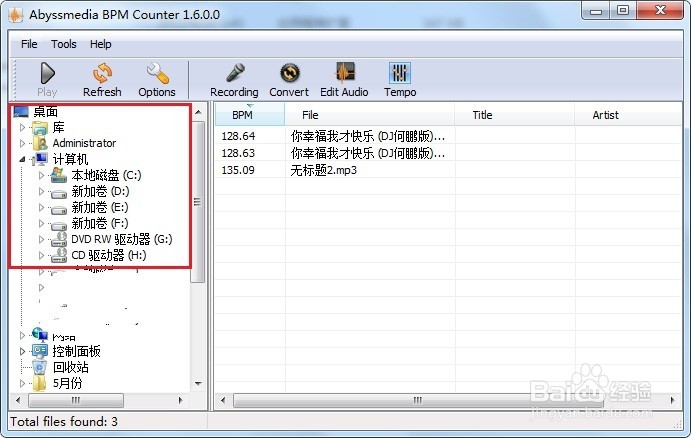The image size is (691, 438).
Task: Click the file list horizontal scrollbar thumb
Action: coord(418,400)
